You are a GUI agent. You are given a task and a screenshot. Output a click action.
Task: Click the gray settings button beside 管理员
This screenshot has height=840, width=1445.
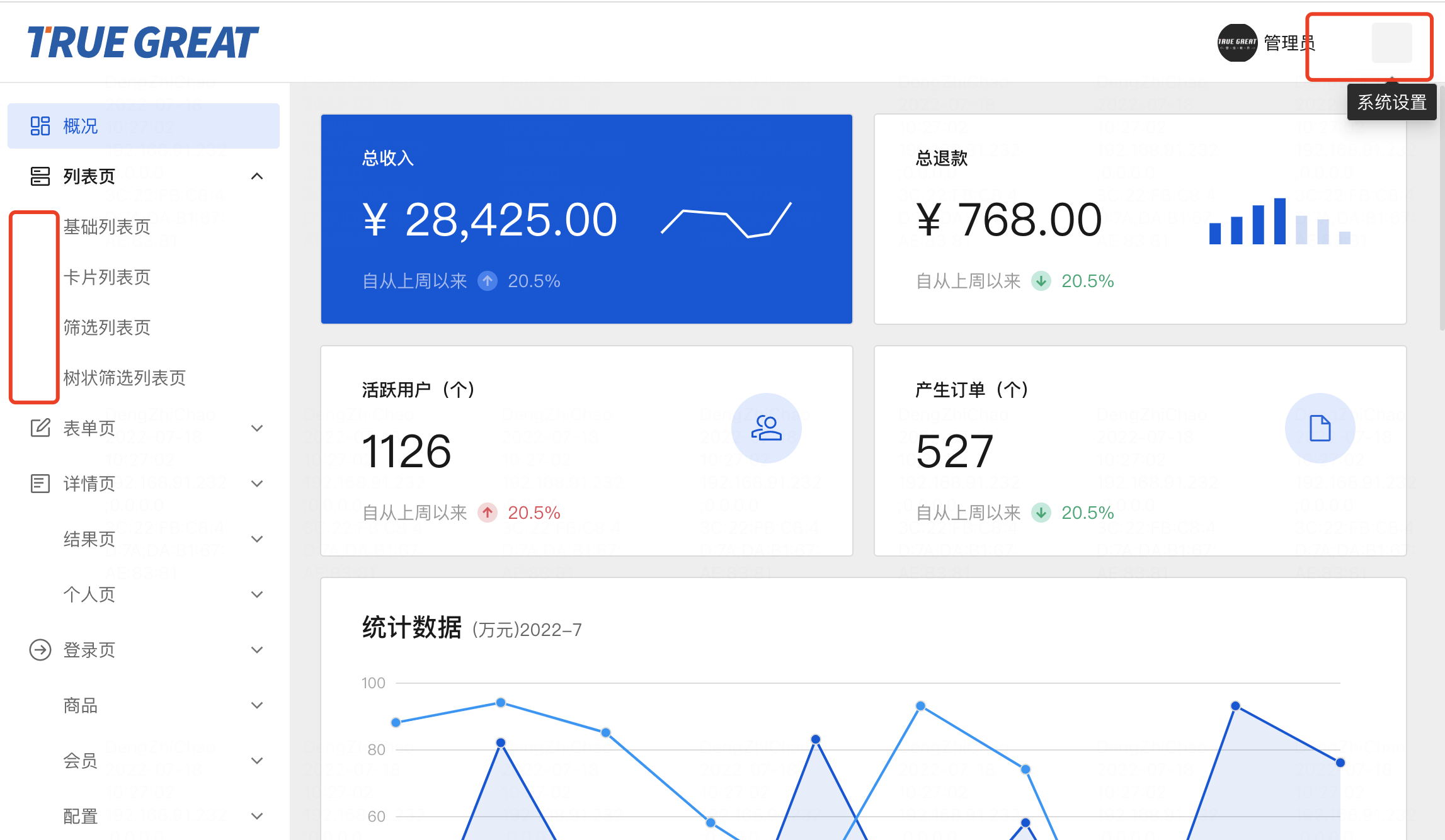click(1392, 43)
